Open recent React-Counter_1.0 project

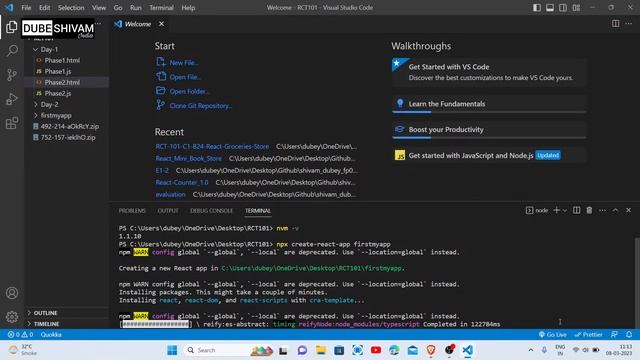182,182
